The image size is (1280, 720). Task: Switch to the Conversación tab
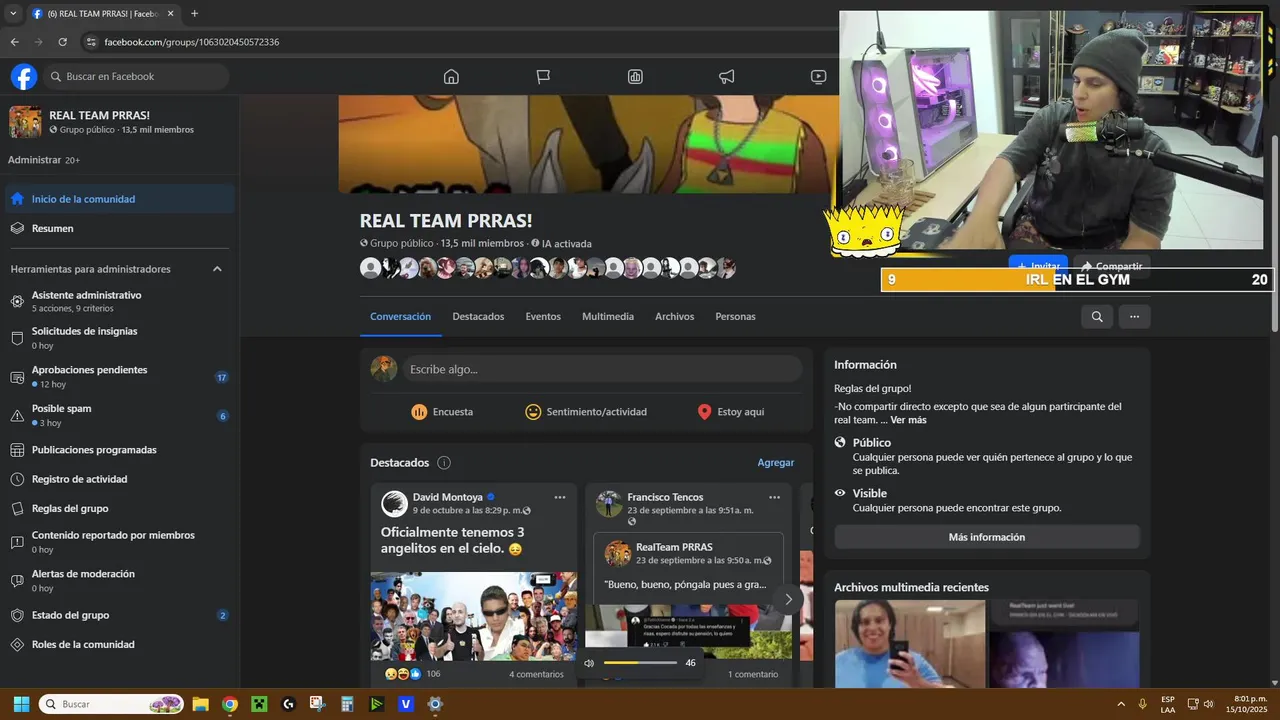pyautogui.click(x=400, y=316)
